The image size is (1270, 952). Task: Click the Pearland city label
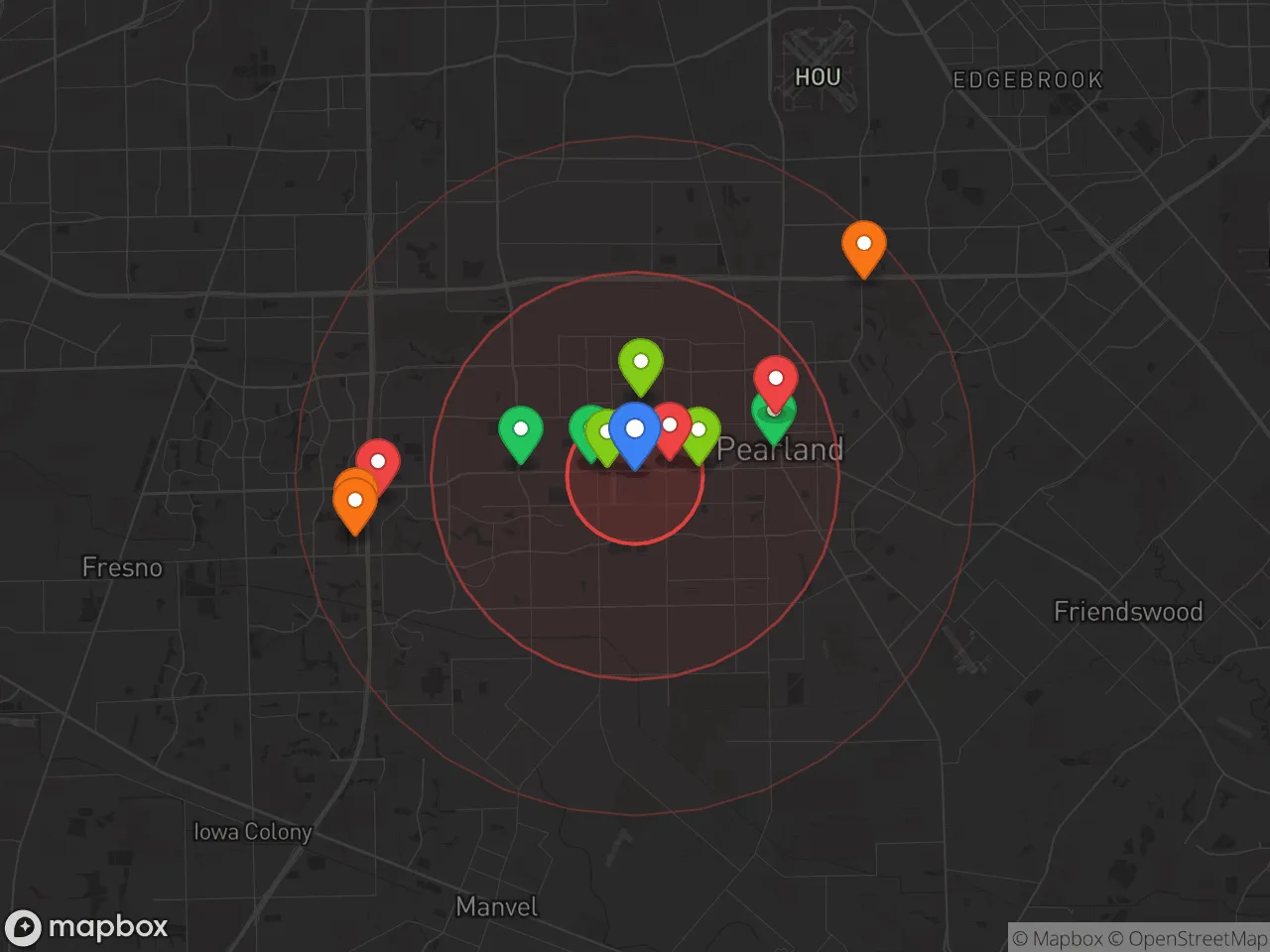point(781,450)
